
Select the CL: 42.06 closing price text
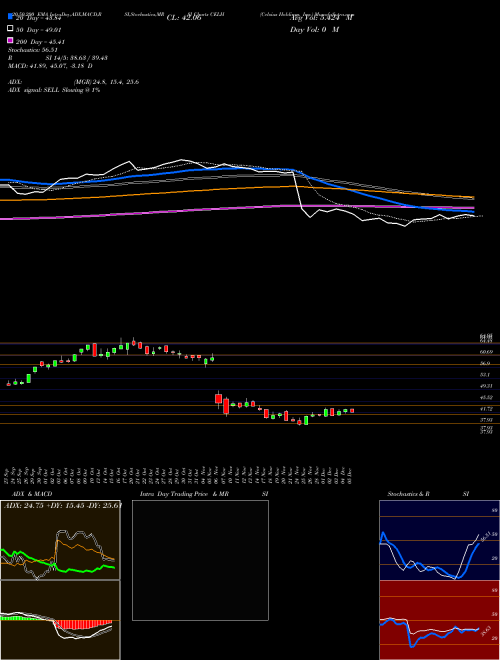pyautogui.click(x=184, y=18)
